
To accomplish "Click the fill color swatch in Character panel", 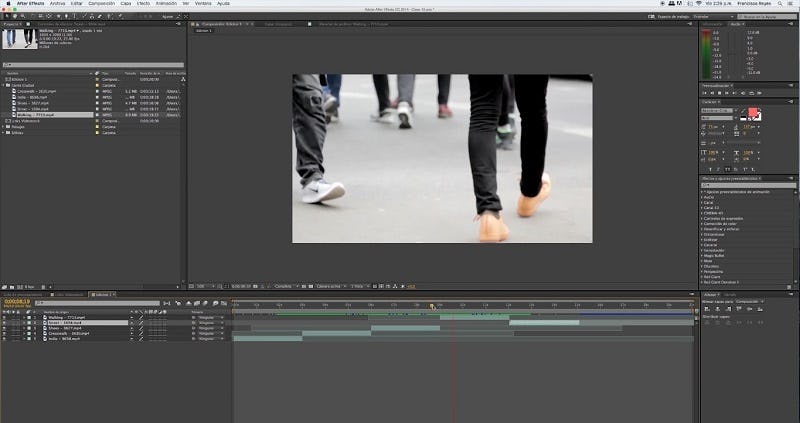I will 753,112.
